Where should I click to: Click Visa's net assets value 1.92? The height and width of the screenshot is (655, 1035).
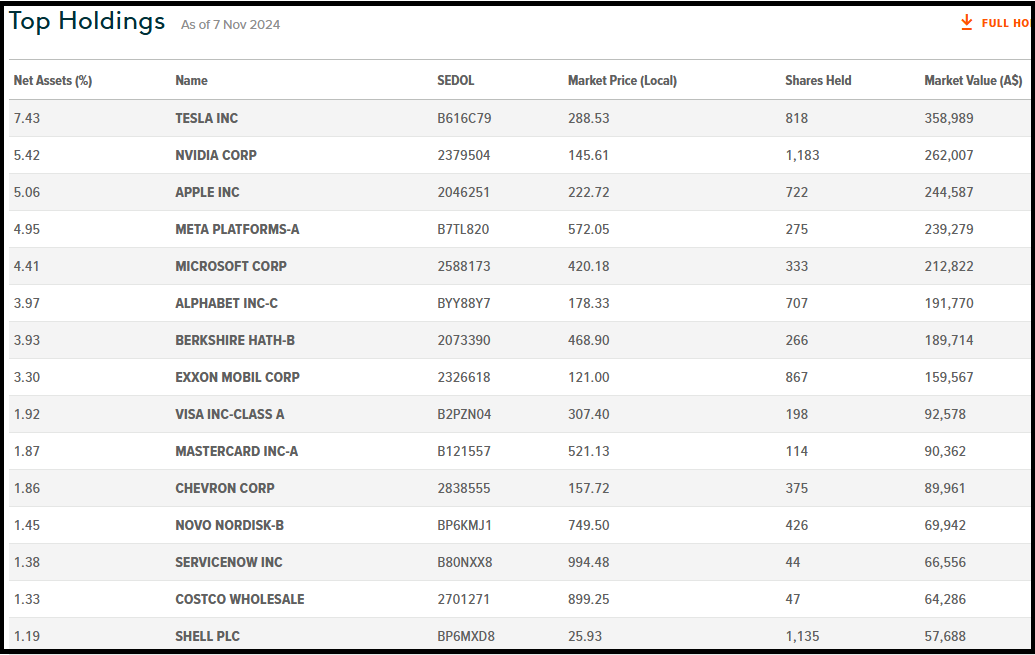(27, 414)
